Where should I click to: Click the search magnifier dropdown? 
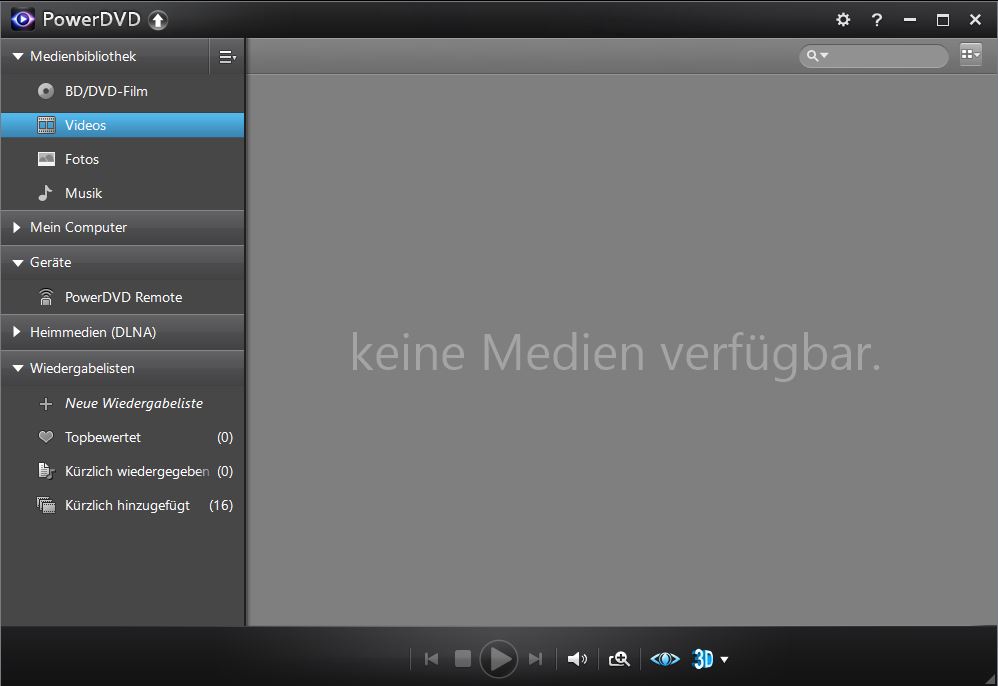pos(817,56)
